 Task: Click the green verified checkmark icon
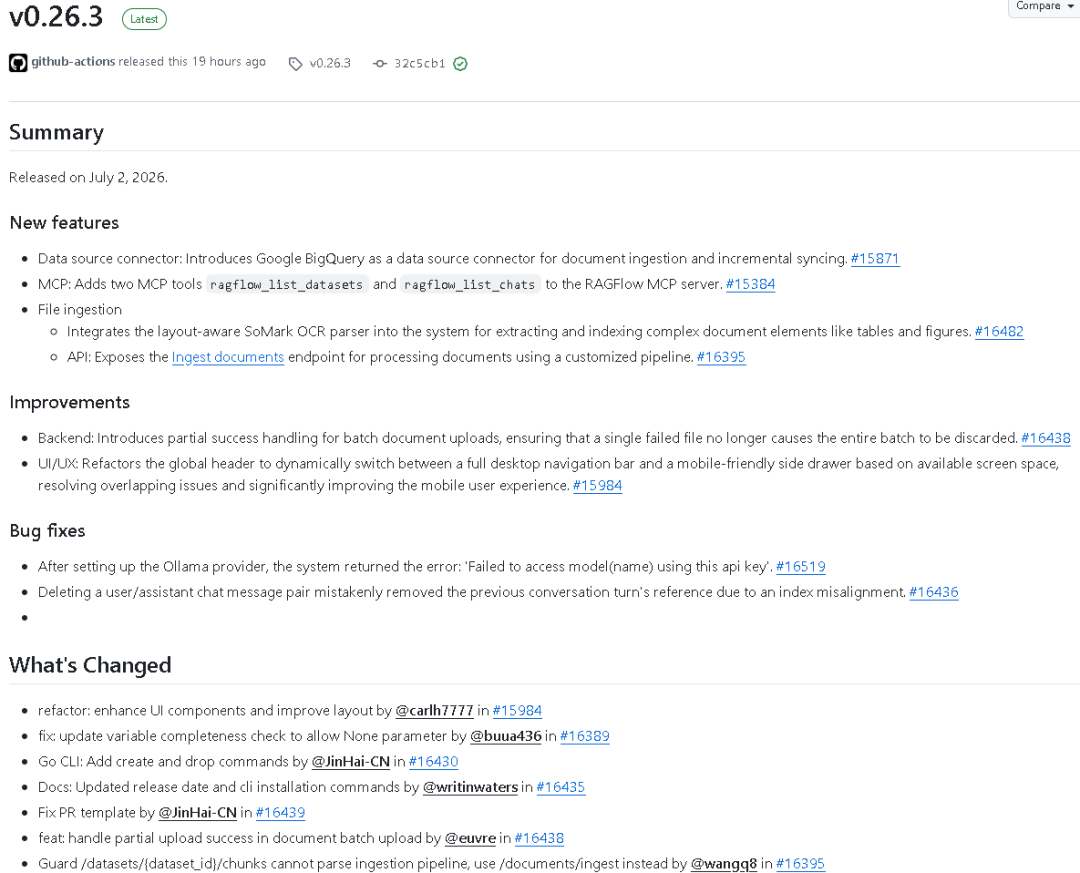(460, 64)
